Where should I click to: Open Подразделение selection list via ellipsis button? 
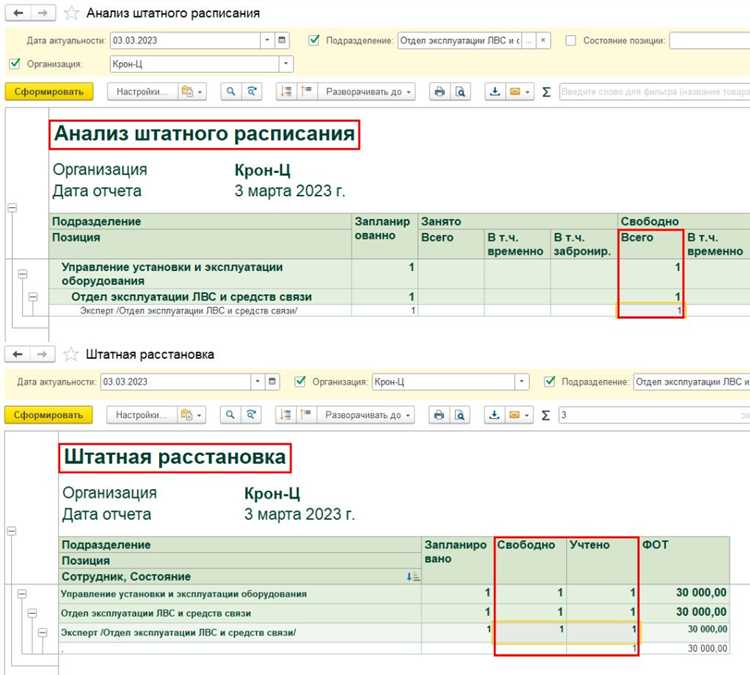coord(529,40)
